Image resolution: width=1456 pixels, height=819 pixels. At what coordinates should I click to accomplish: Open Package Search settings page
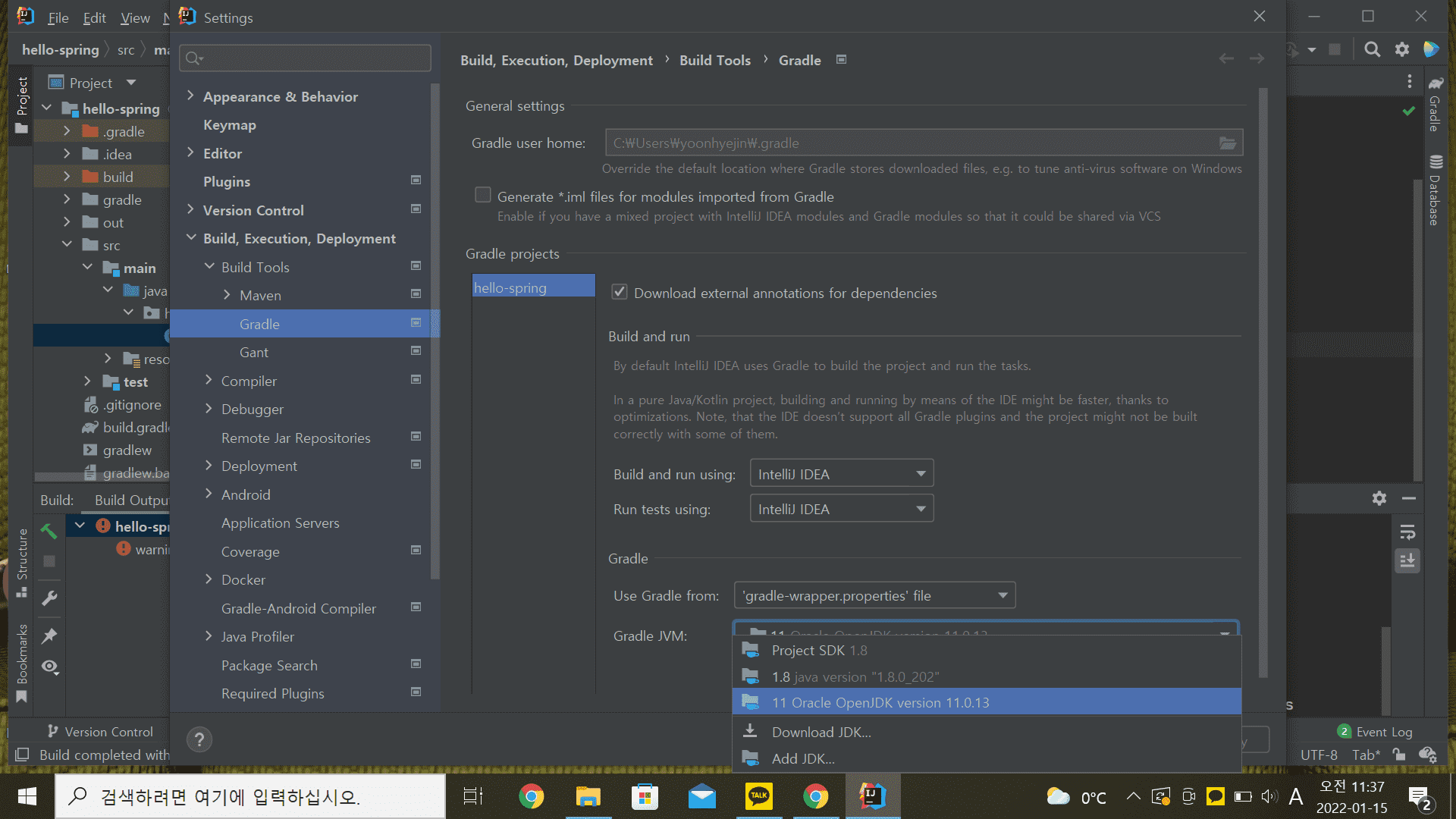[x=269, y=665]
